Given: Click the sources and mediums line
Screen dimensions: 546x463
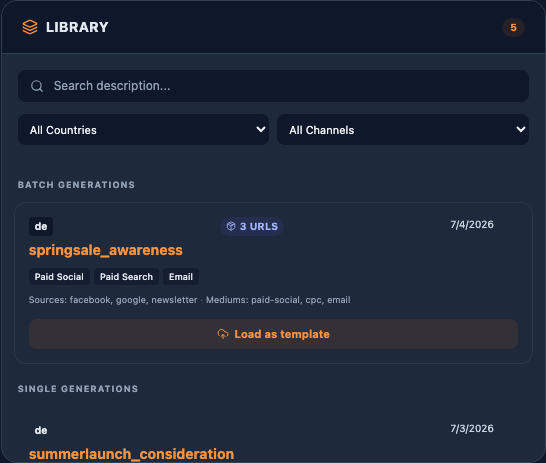Looking at the screenshot, I should pyautogui.click(x=189, y=300).
